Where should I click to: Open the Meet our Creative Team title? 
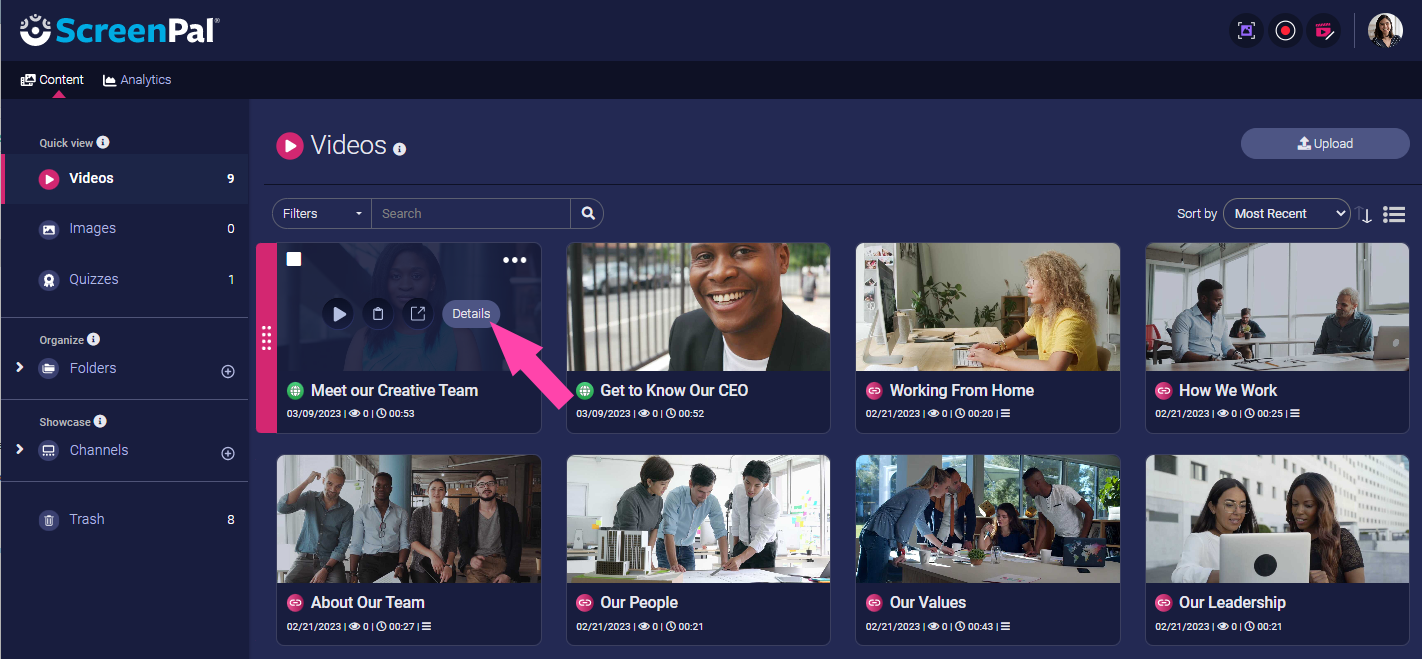pyautogui.click(x=394, y=391)
